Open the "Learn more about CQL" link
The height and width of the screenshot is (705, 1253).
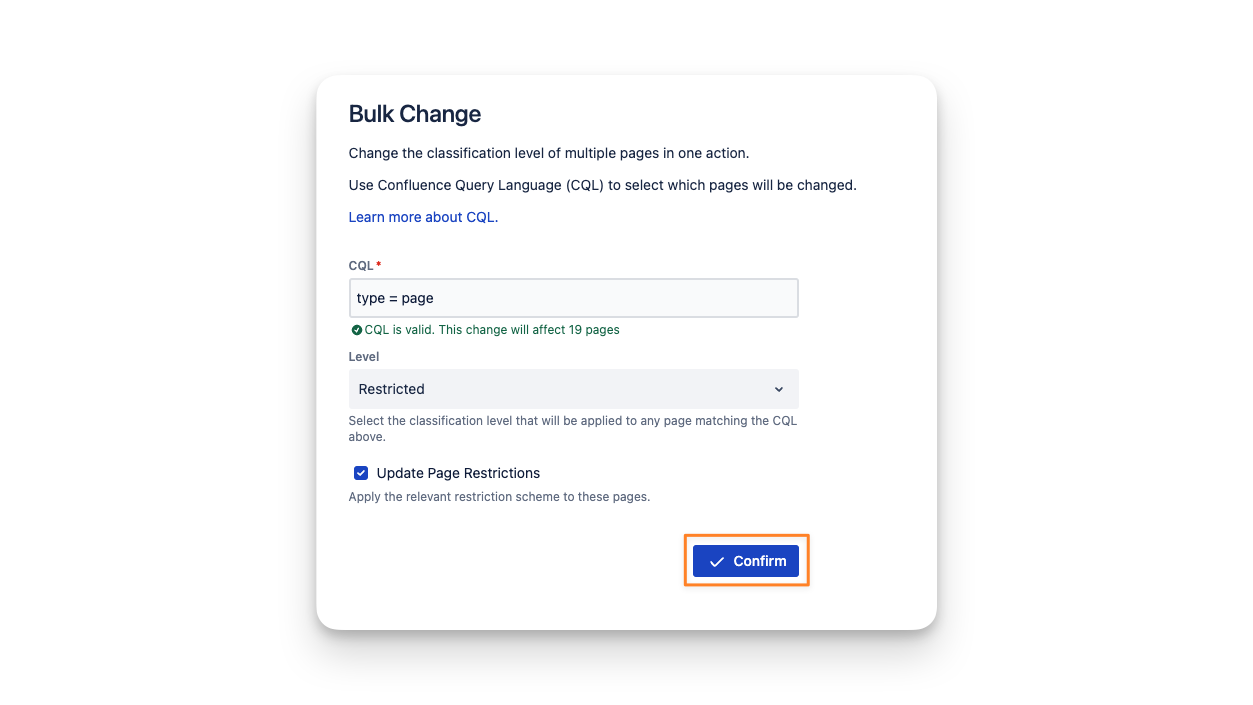[x=423, y=217]
